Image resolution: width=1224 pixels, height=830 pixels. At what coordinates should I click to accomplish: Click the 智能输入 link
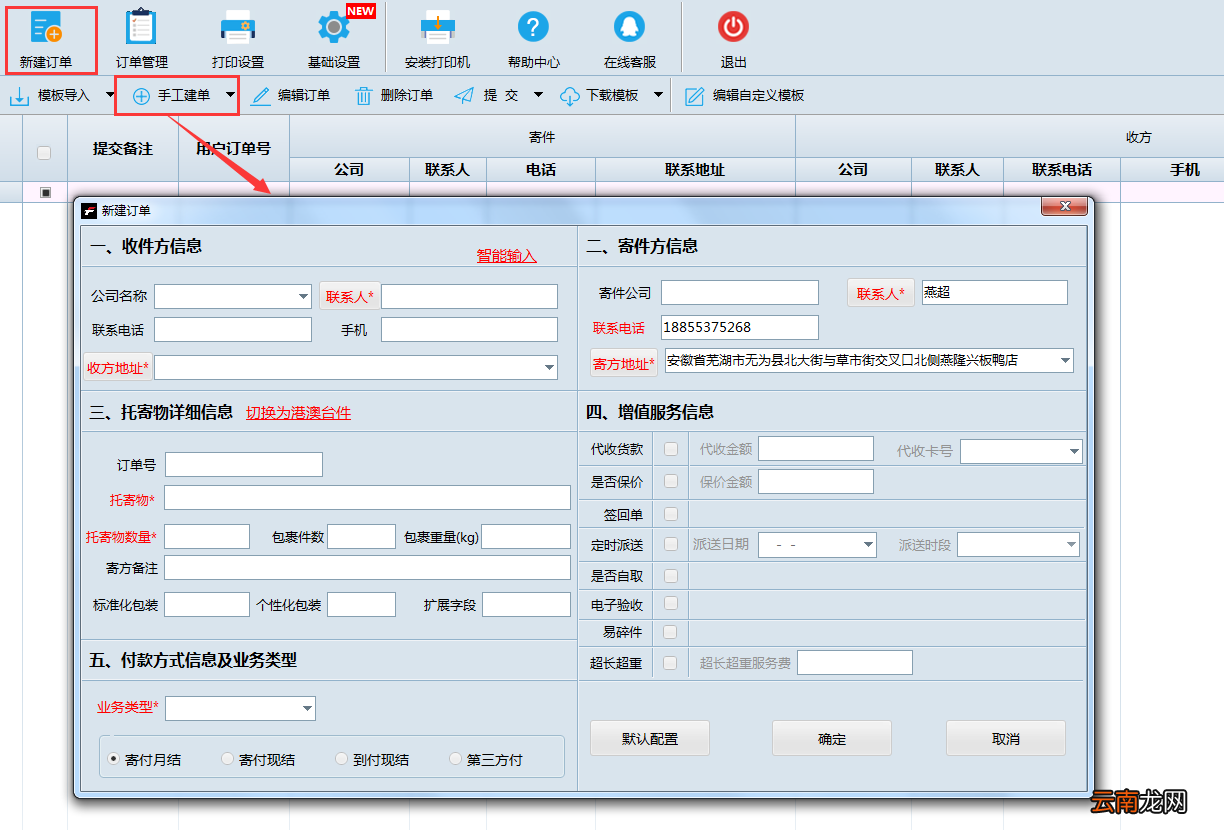point(507,256)
